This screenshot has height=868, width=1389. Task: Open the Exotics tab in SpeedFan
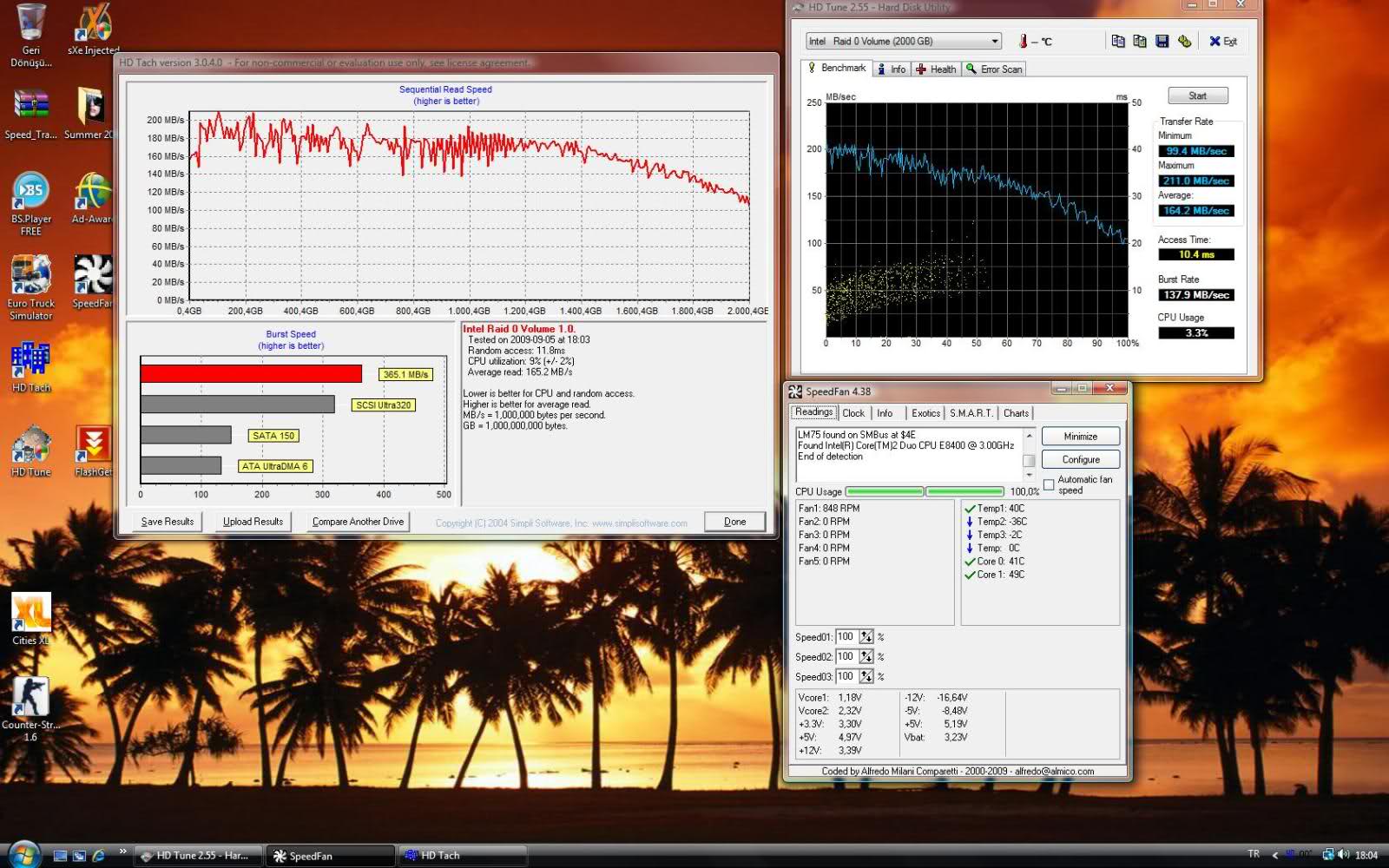pyautogui.click(x=925, y=413)
